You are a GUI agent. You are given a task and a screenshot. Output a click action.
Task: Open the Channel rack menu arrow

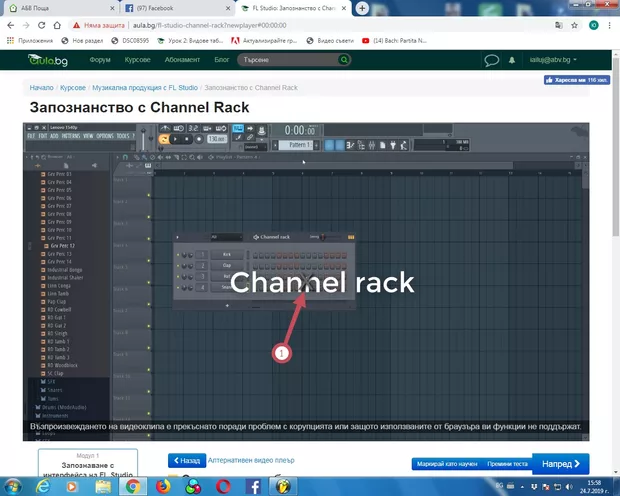pyautogui.click(x=178, y=237)
